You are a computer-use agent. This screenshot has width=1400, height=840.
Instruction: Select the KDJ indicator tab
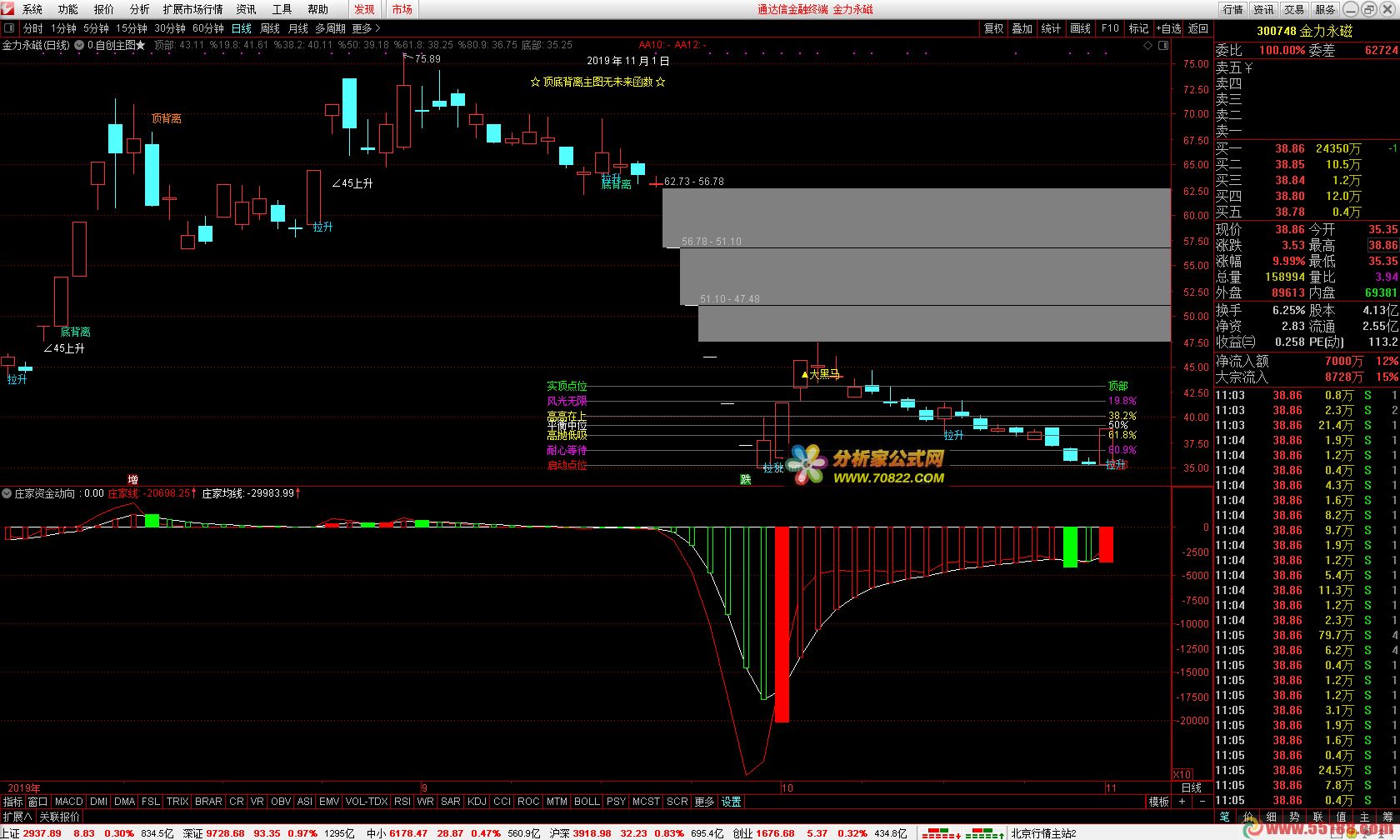click(477, 802)
